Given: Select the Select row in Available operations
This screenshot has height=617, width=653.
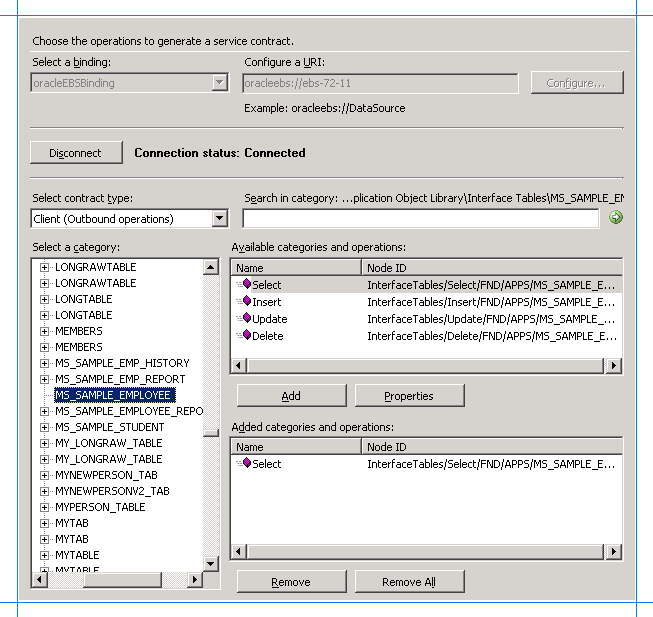Looking at the screenshot, I should pyautogui.click(x=426, y=285).
